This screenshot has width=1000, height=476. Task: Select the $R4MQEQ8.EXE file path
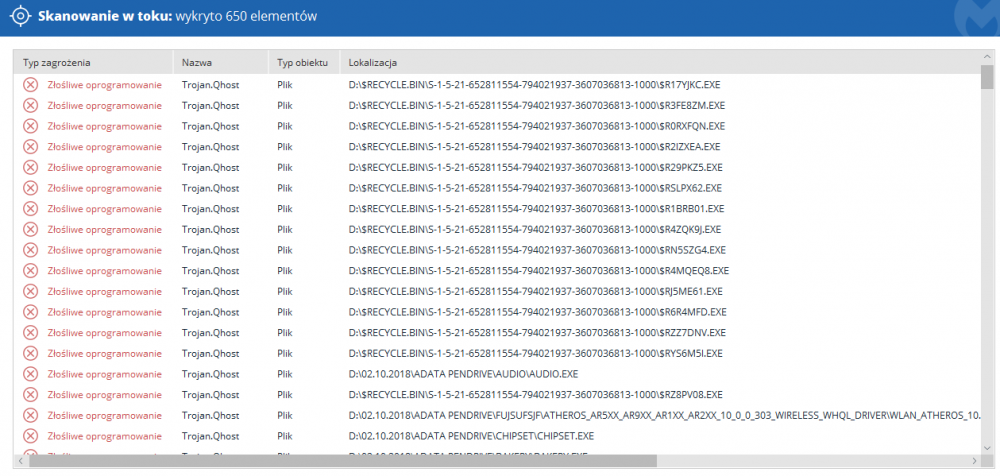point(538,270)
